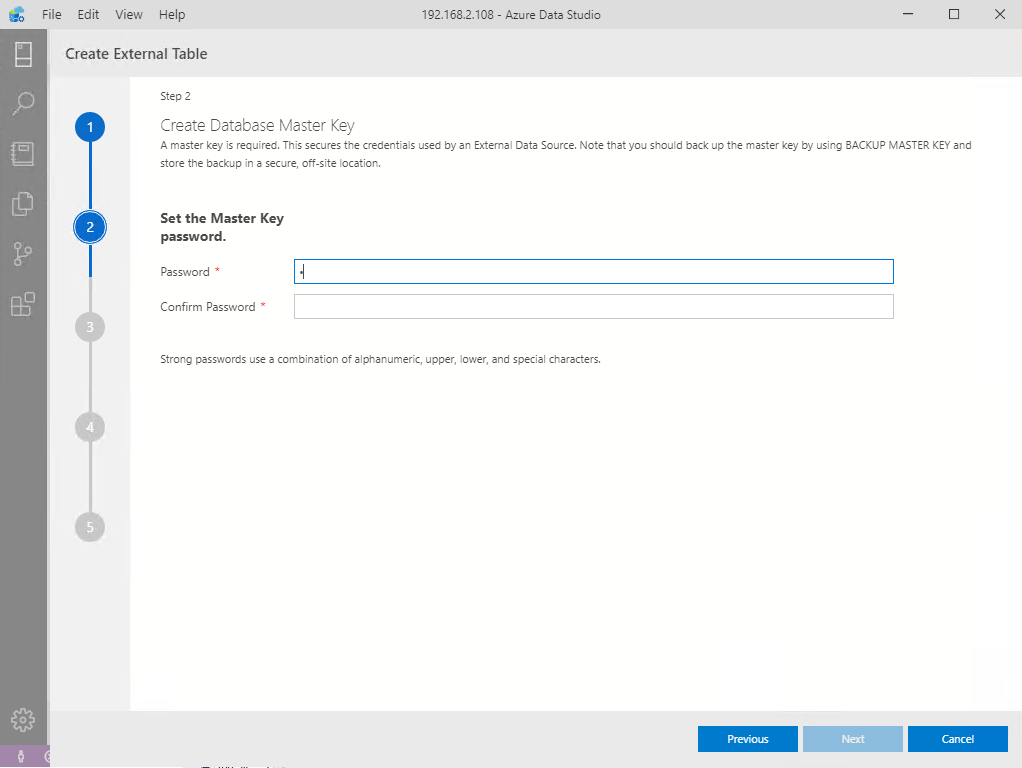Select wizard step 5 circle
Screen dimensions: 1022x768
pos(90,527)
